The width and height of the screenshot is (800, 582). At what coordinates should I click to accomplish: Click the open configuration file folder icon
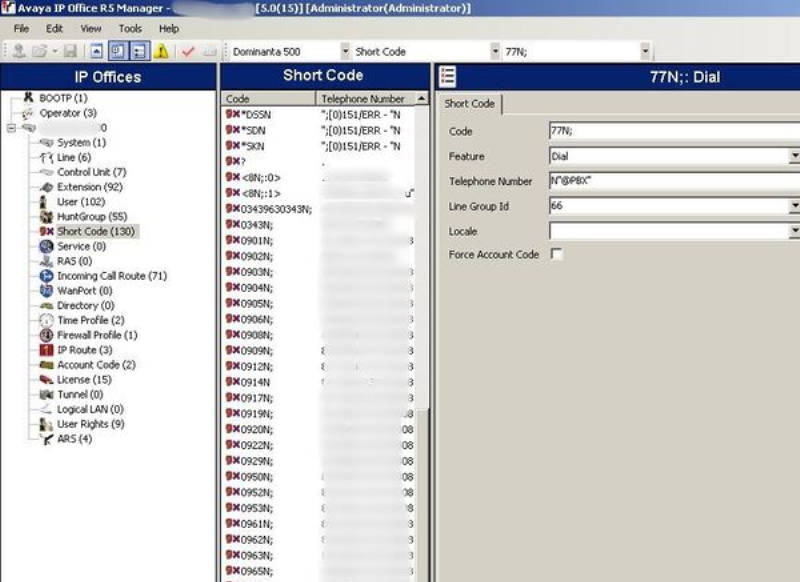pyautogui.click(x=39, y=51)
